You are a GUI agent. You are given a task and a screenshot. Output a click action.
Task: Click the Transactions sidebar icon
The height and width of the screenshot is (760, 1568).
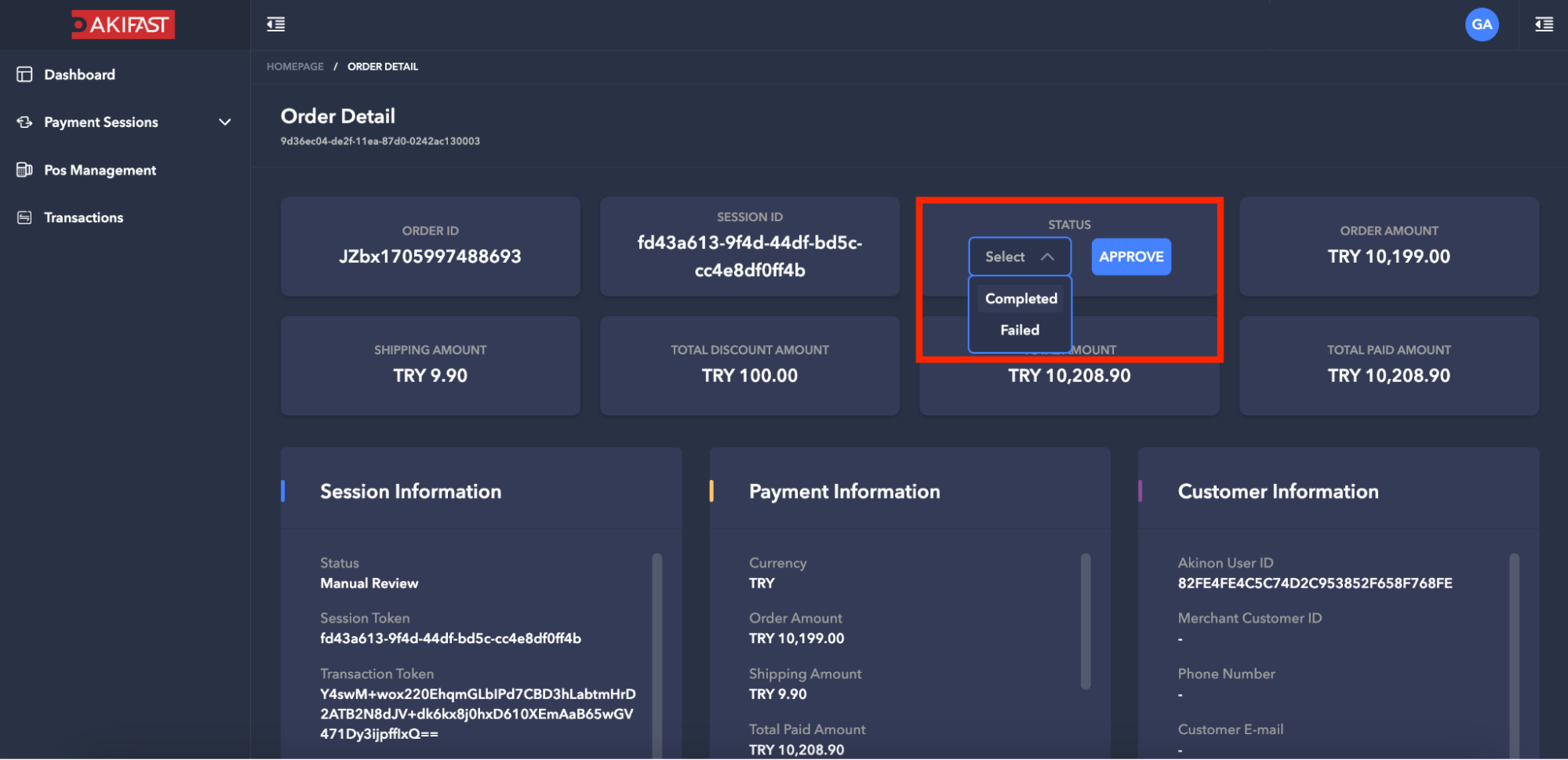pos(24,217)
